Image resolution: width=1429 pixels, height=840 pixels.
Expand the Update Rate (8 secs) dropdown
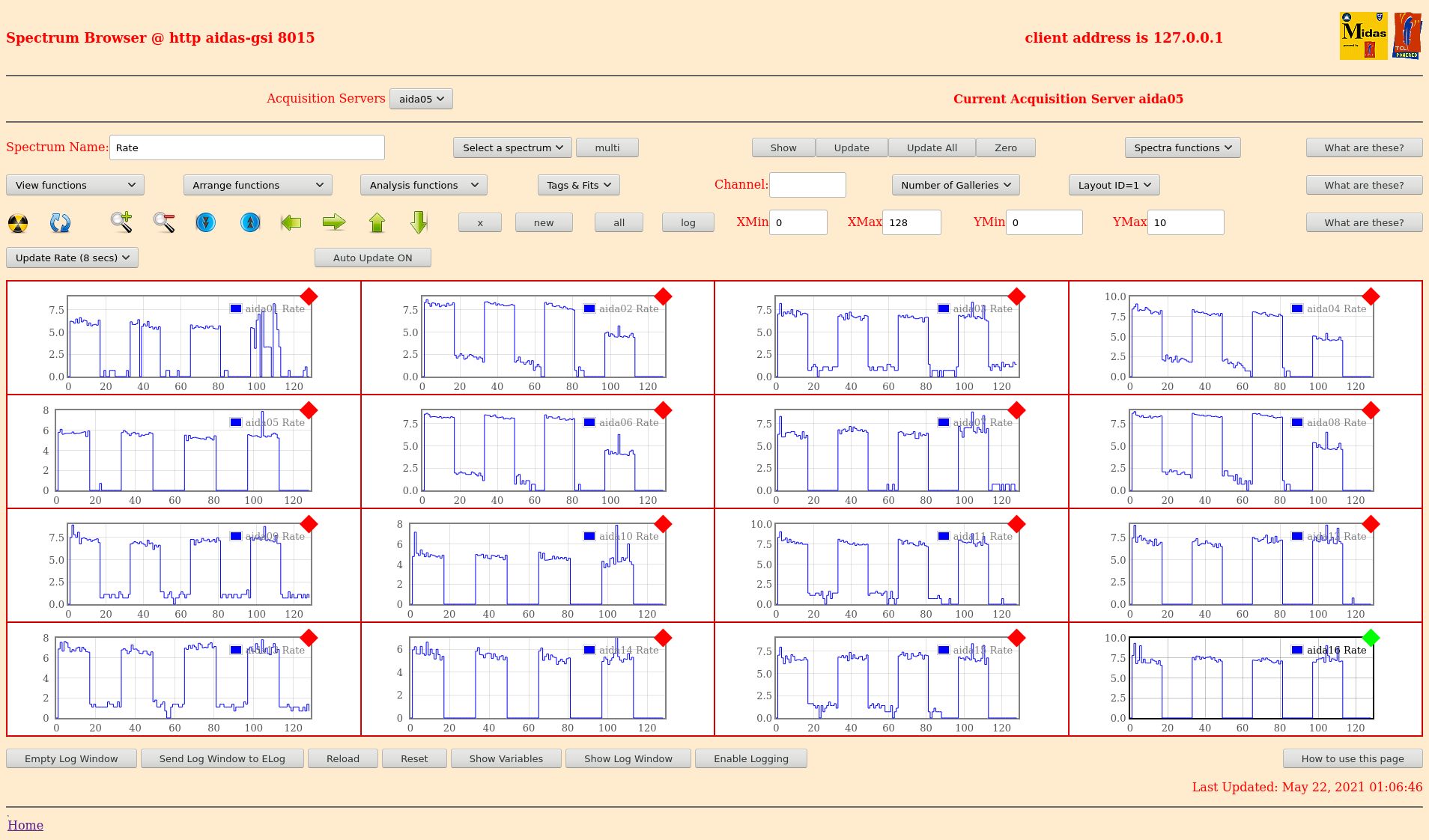(x=72, y=258)
